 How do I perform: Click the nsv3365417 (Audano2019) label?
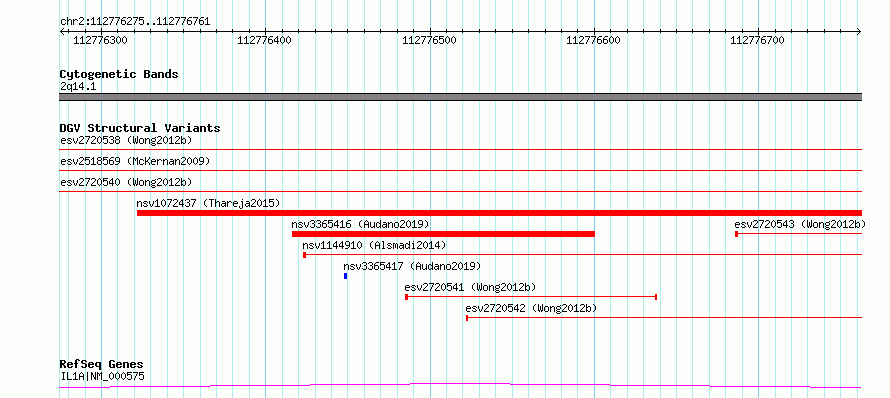[x=412, y=266]
